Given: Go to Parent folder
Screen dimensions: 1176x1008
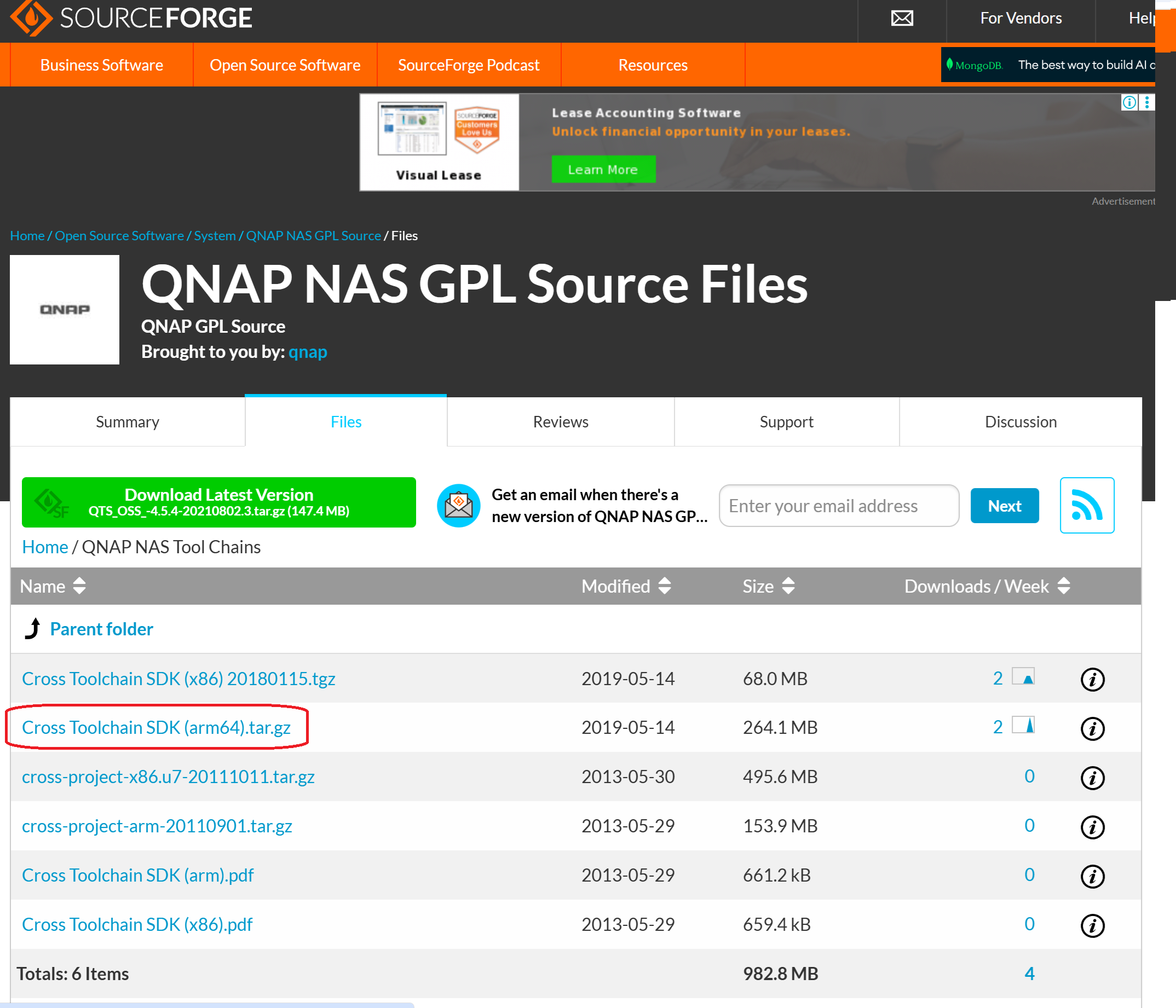Looking at the screenshot, I should tap(101, 629).
